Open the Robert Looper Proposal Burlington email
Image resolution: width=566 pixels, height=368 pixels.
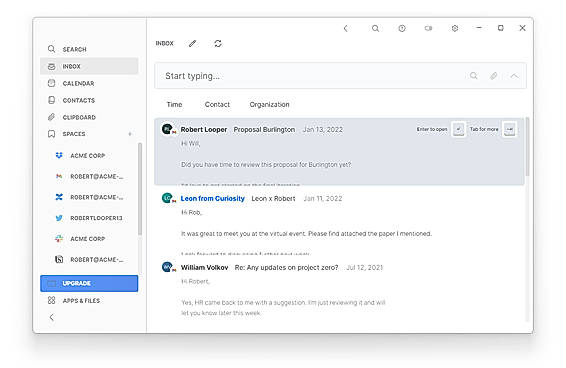pyautogui.click(x=339, y=151)
